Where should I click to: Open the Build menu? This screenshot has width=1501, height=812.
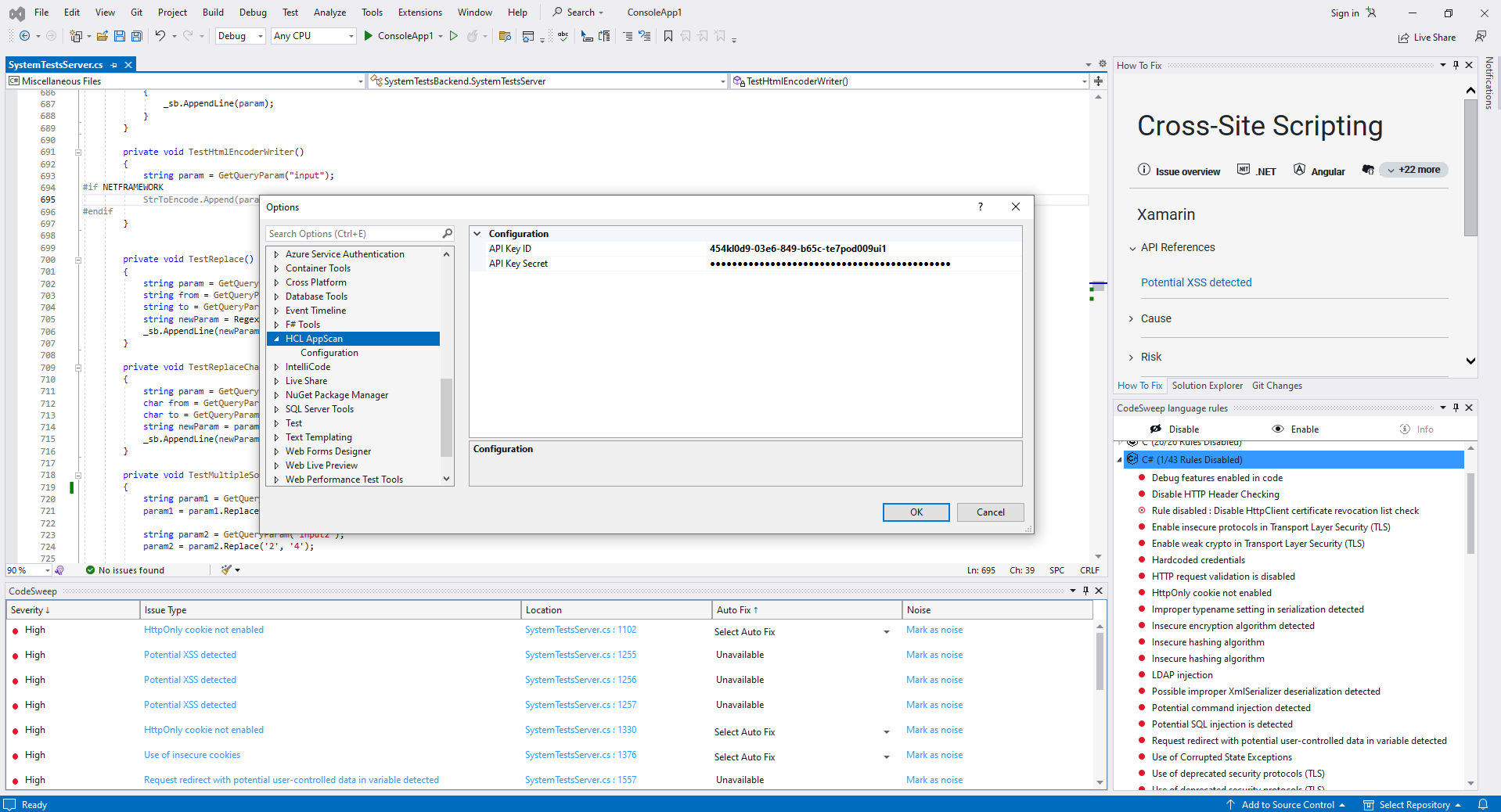coord(213,13)
